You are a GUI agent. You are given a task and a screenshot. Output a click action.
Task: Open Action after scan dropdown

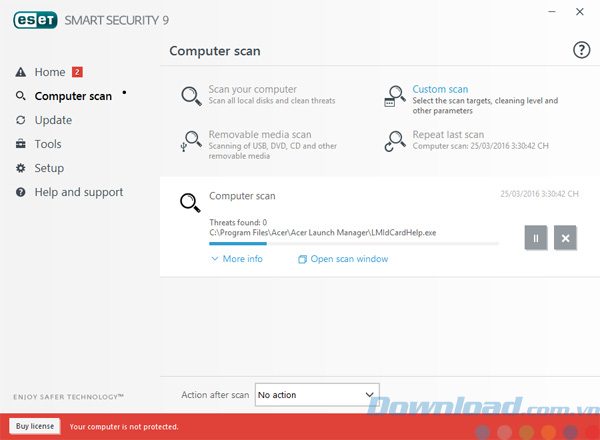coord(317,394)
